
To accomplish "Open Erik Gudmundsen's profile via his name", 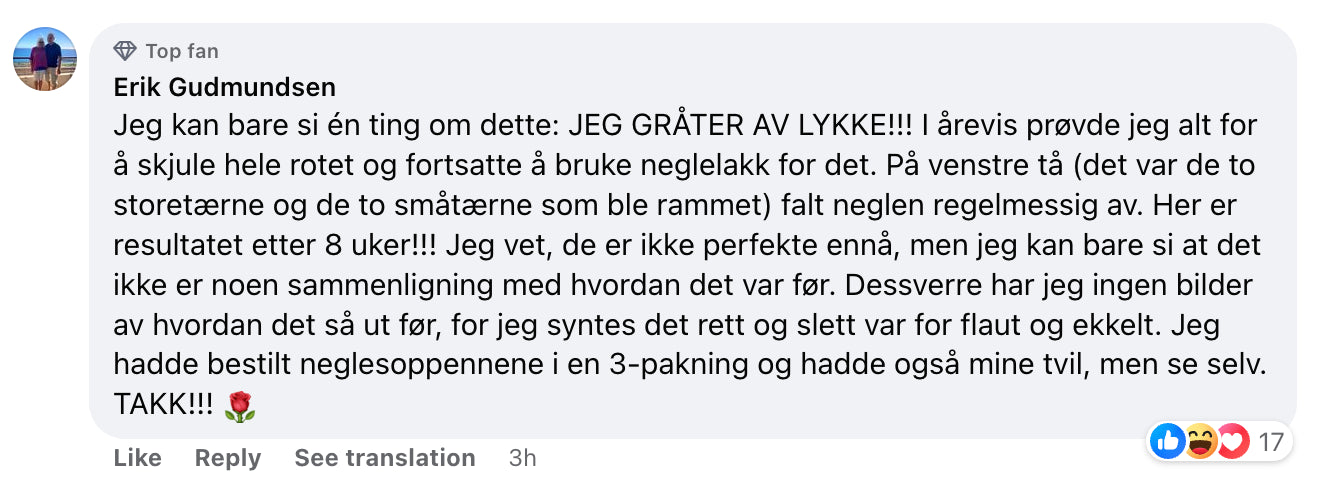I will tap(224, 88).
